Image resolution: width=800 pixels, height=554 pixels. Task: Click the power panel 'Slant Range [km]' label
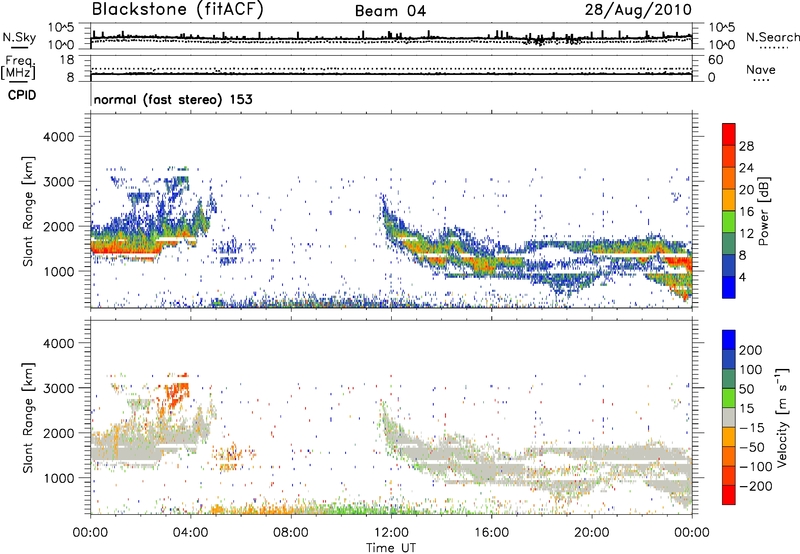[x=28, y=211]
